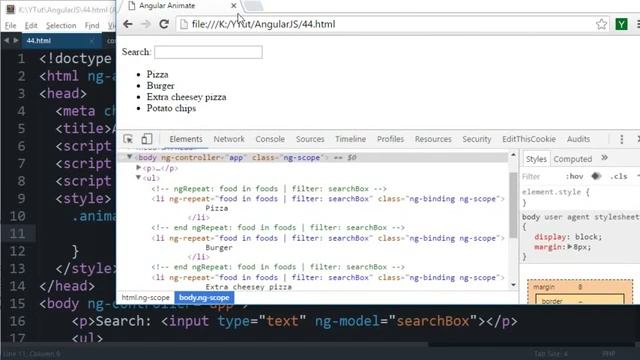
Task: Select the Burger text node
Action: [x=218, y=248]
